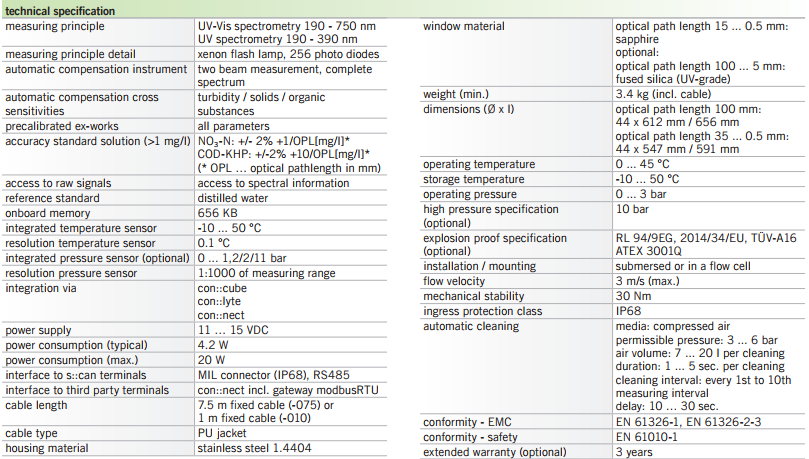Select the 'integration via' label
809x459 pixels.
tap(41, 288)
